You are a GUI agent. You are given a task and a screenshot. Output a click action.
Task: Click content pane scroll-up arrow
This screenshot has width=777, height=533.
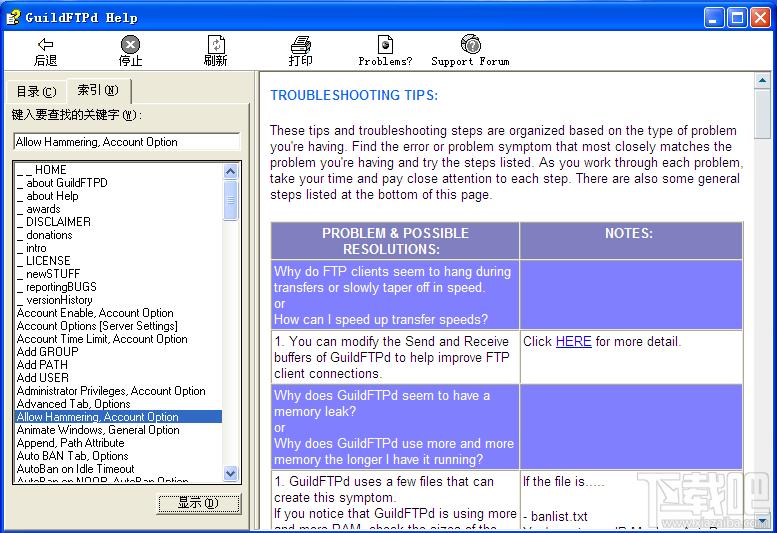point(762,80)
